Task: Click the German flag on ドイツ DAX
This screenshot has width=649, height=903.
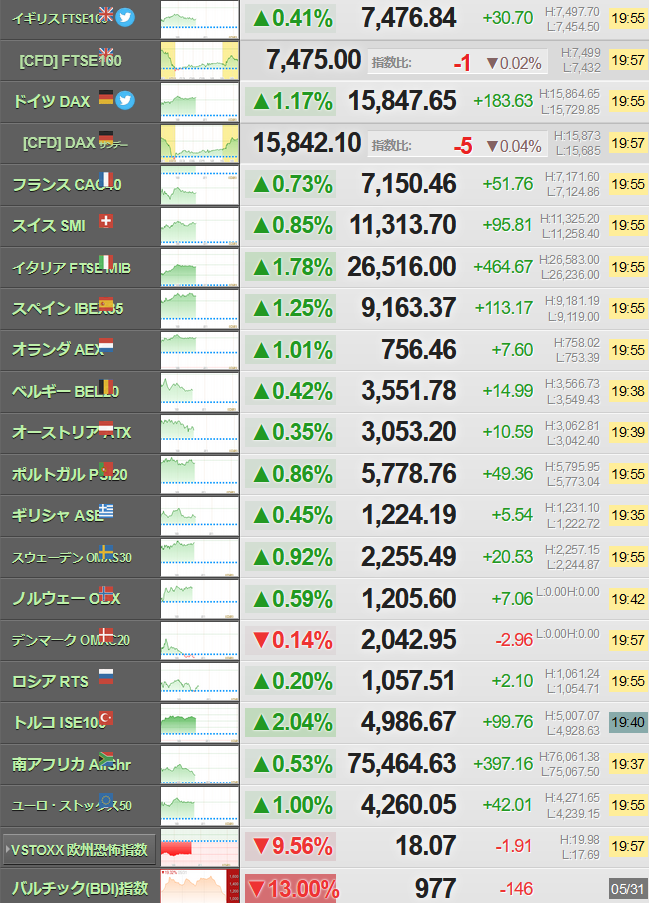Action: [106, 97]
